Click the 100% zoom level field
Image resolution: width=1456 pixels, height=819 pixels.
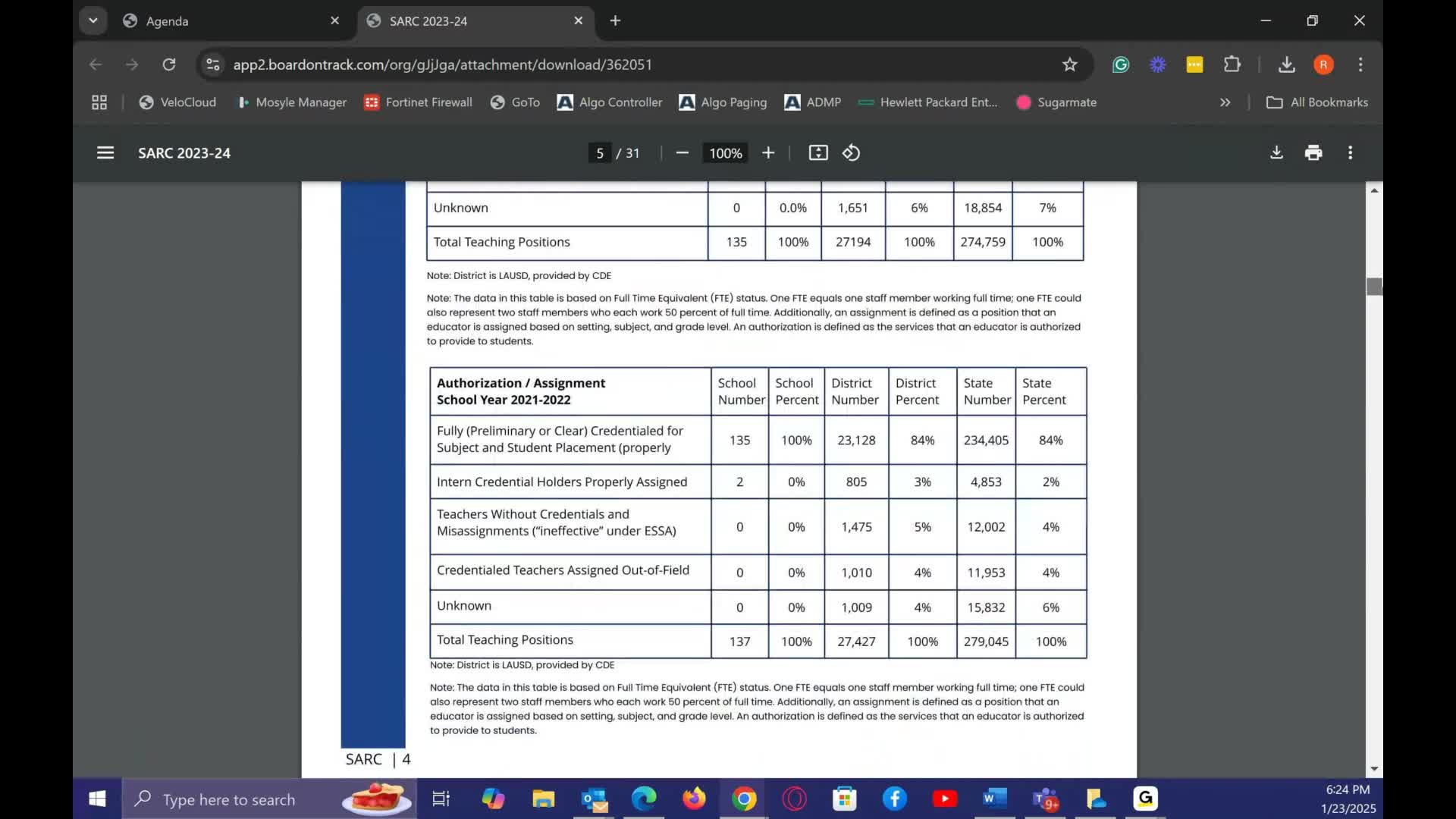click(725, 153)
